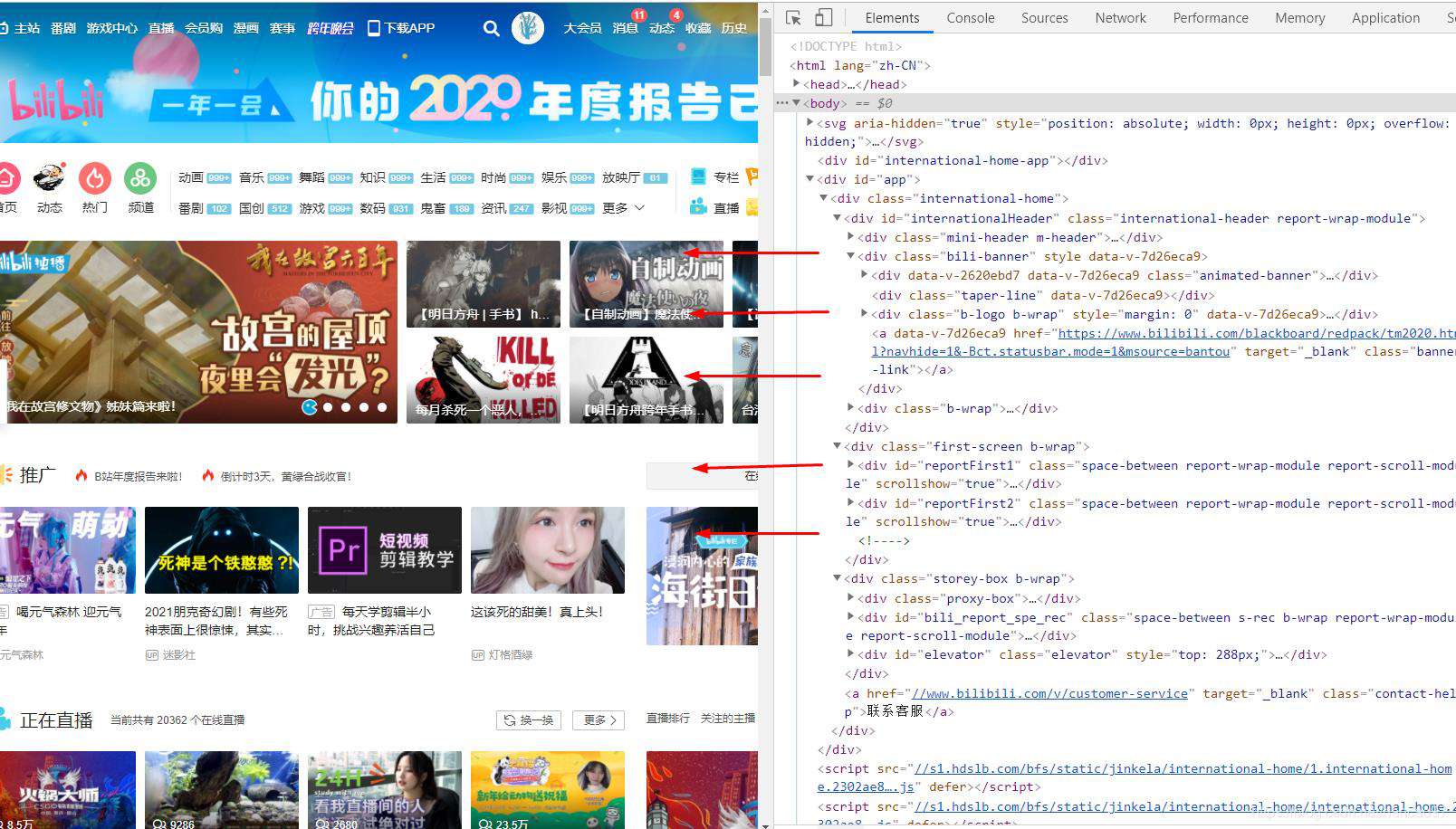Select the last carousel dot indicator
Viewport: 1456px width, 829px height.
pyautogui.click(x=382, y=407)
